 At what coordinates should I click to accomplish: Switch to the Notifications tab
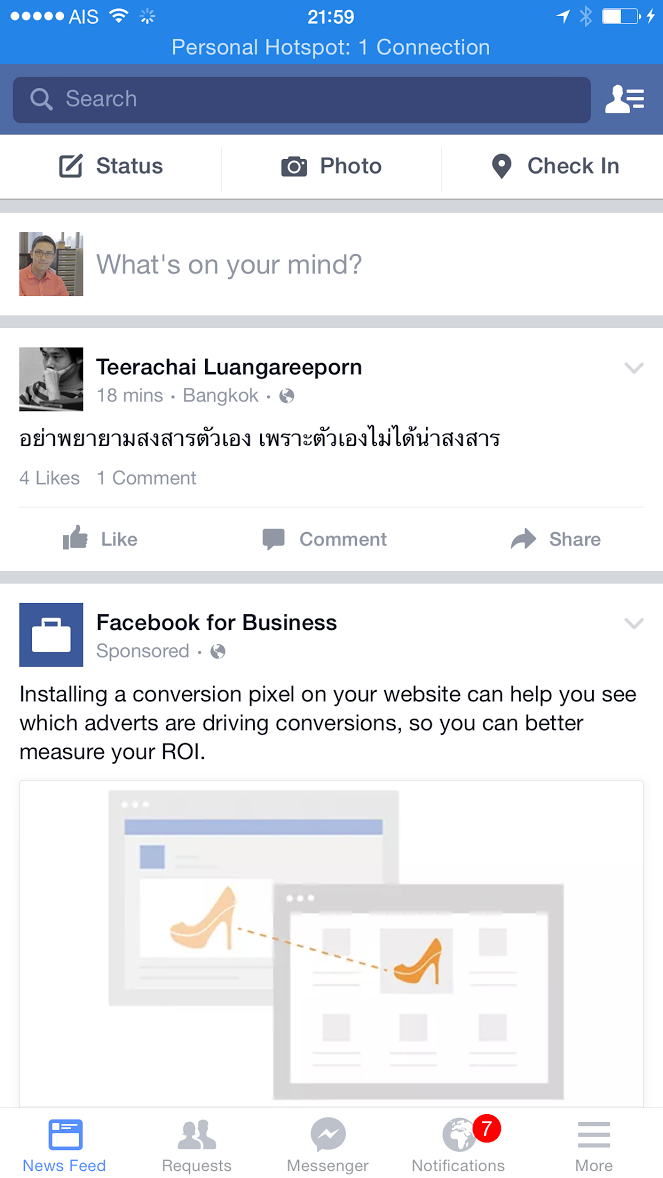point(459,1144)
